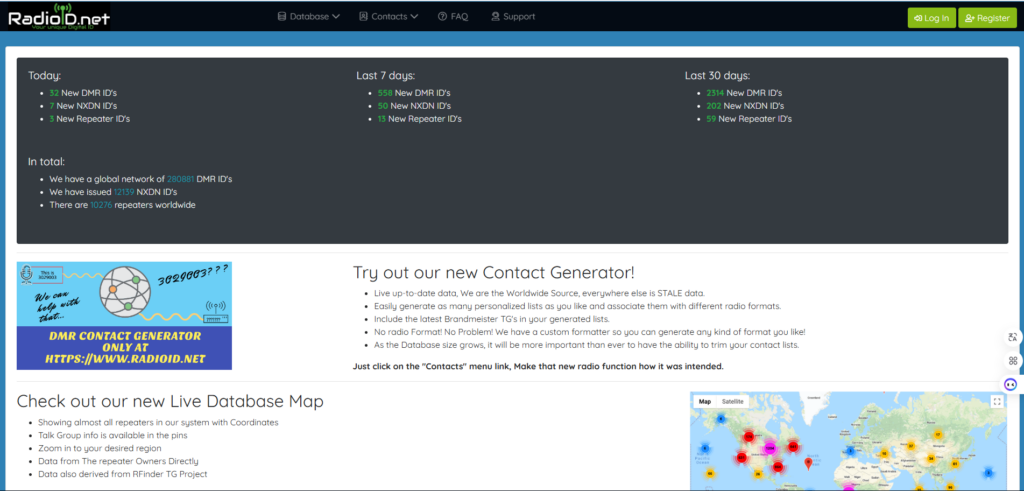
Task: Open the Contacts dropdown menu
Action: (x=389, y=17)
